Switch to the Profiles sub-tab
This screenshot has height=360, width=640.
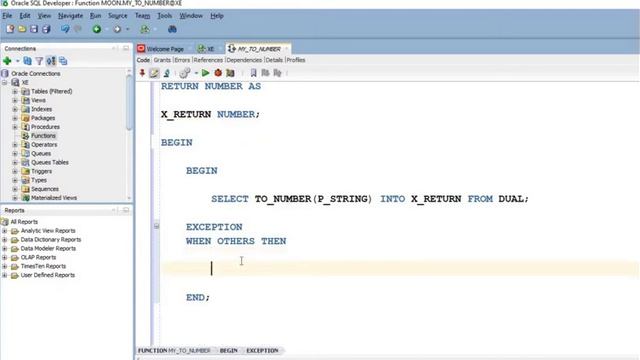point(296,60)
